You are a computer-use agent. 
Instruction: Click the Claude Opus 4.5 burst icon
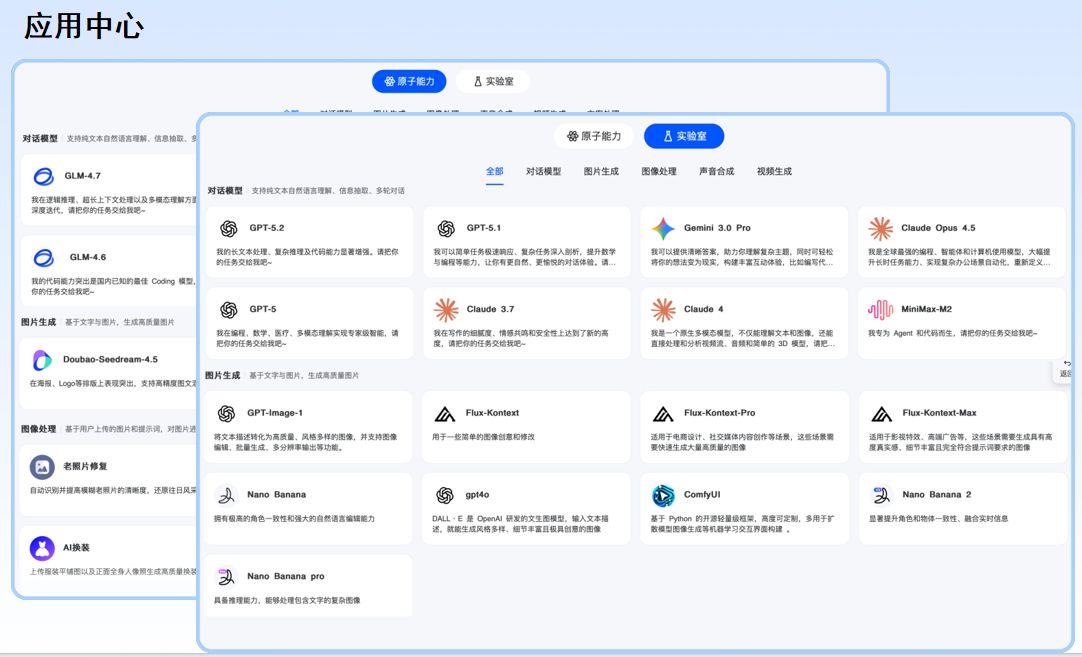point(881,228)
